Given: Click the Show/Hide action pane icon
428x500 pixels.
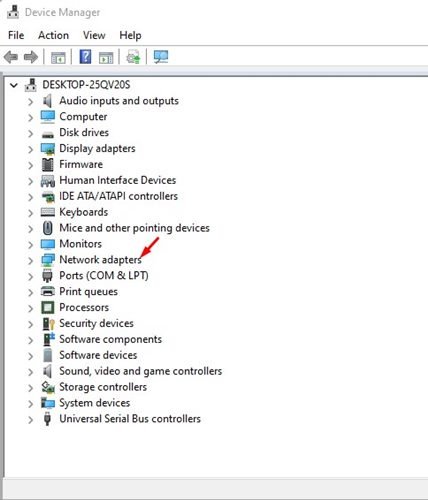Looking at the screenshot, I should [x=106, y=58].
